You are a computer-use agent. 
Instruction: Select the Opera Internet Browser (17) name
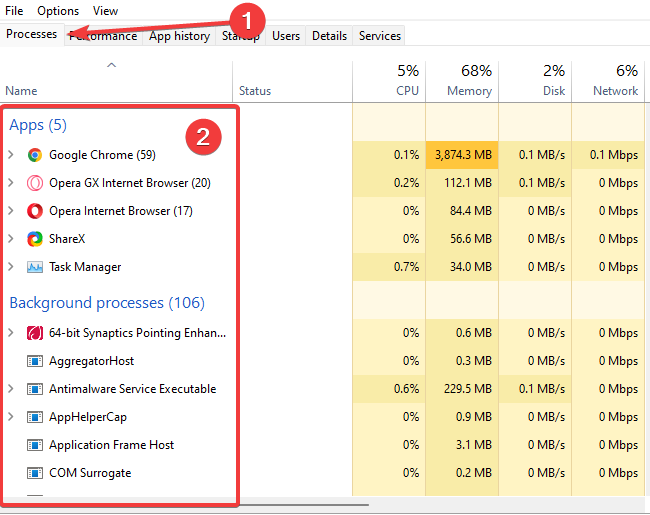tap(121, 211)
